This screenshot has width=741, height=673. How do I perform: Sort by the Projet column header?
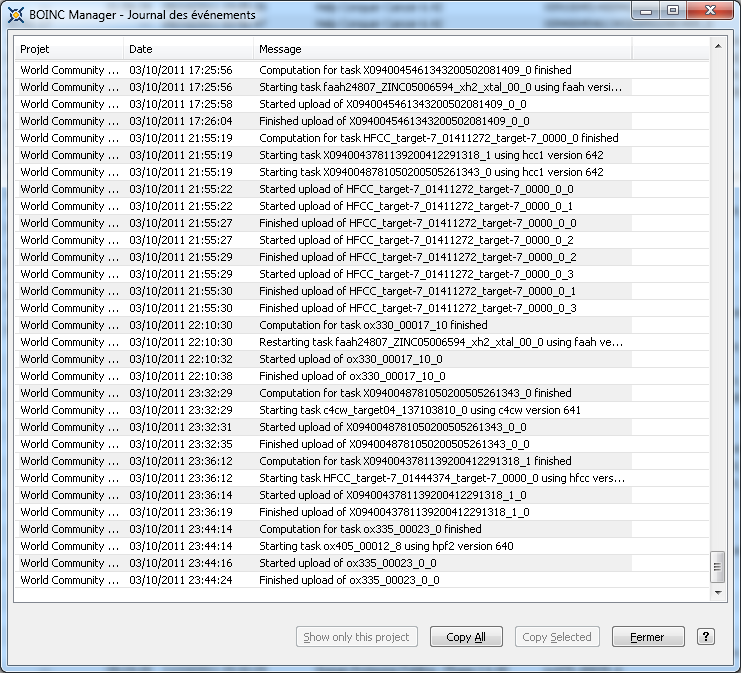point(69,49)
